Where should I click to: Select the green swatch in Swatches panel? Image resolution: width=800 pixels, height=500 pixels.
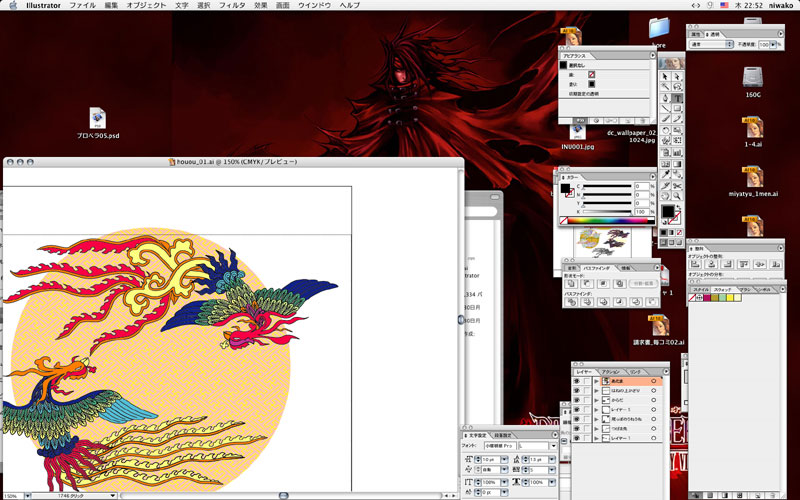[722, 297]
